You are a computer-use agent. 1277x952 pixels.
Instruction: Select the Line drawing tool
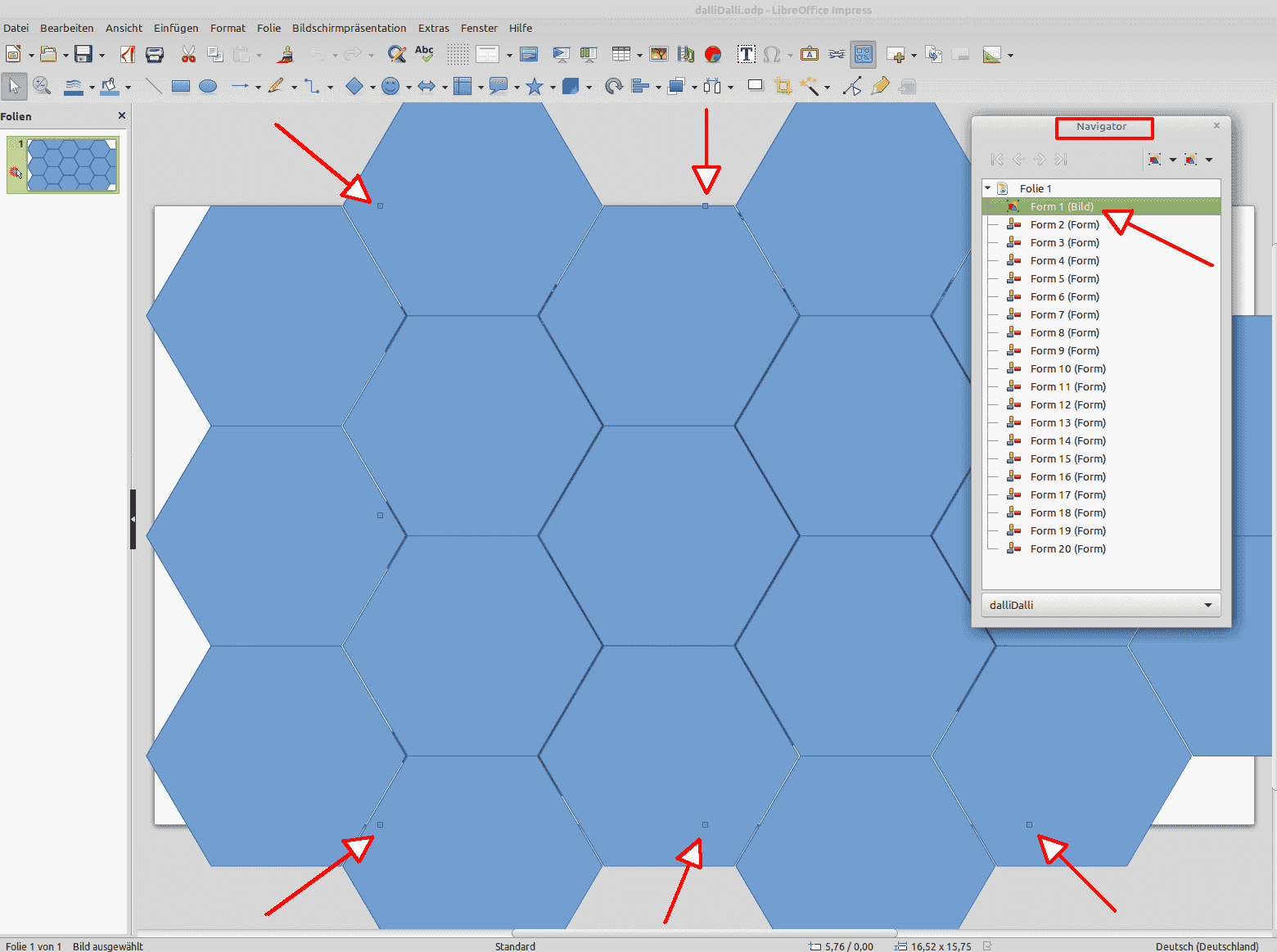tap(153, 86)
